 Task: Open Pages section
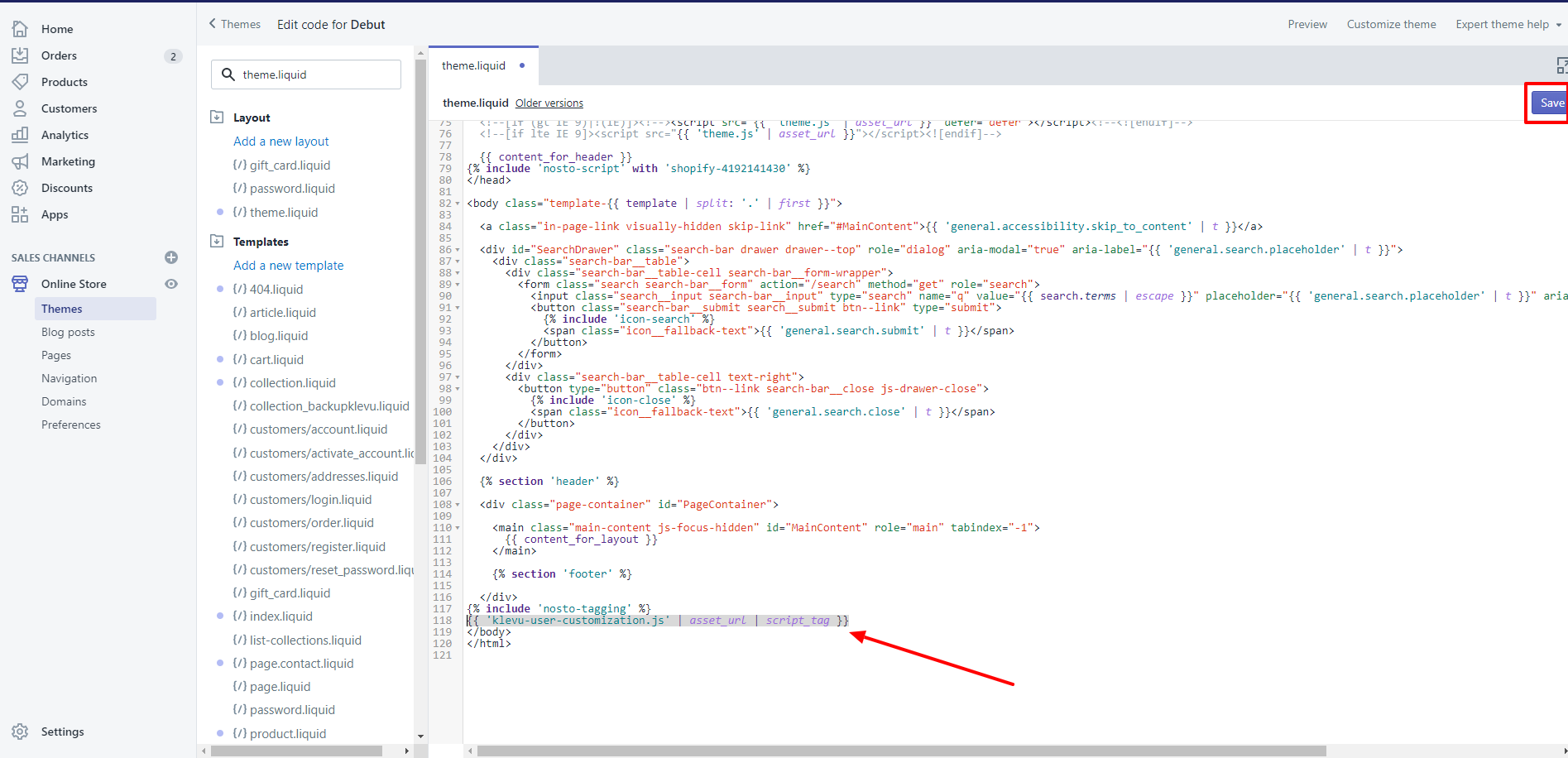56,355
